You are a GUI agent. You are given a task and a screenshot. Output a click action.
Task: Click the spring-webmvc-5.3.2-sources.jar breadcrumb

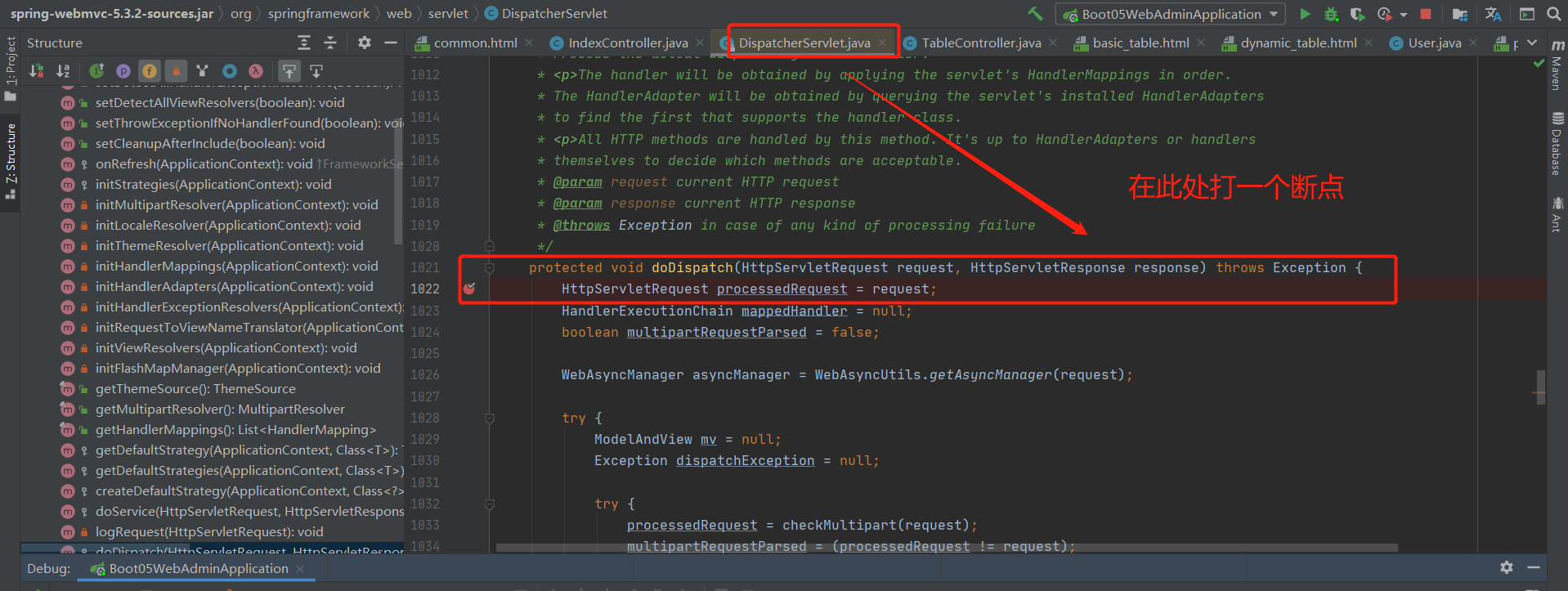(112, 14)
